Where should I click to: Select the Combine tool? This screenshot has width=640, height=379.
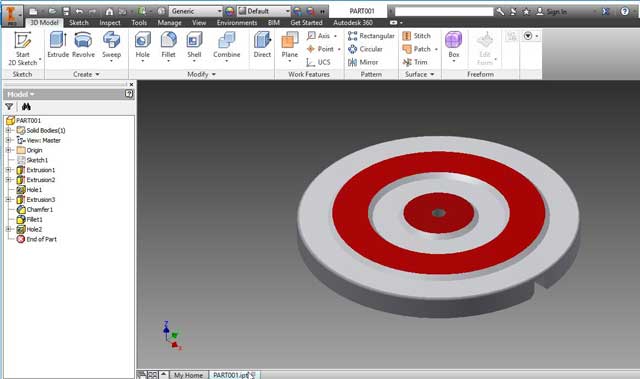(227, 46)
